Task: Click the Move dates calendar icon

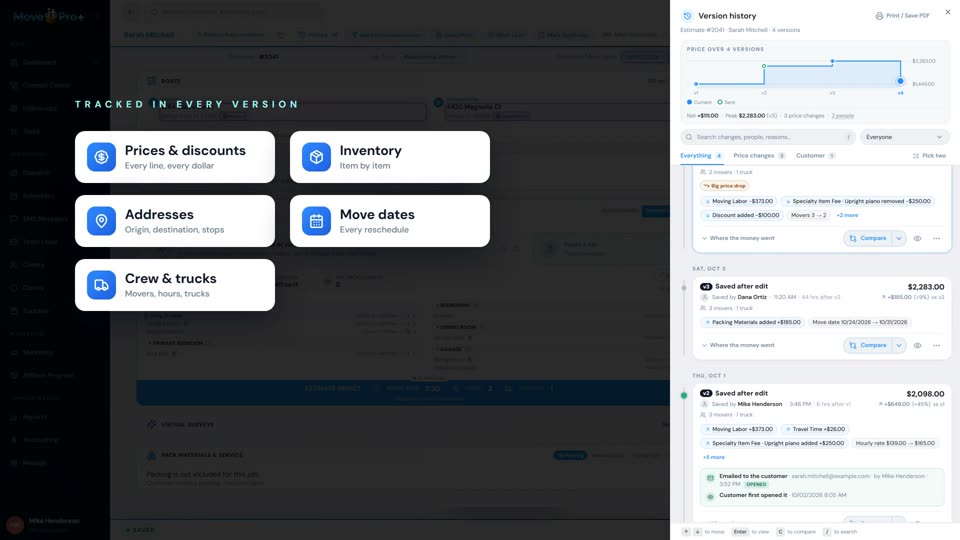Action: (x=316, y=221)
